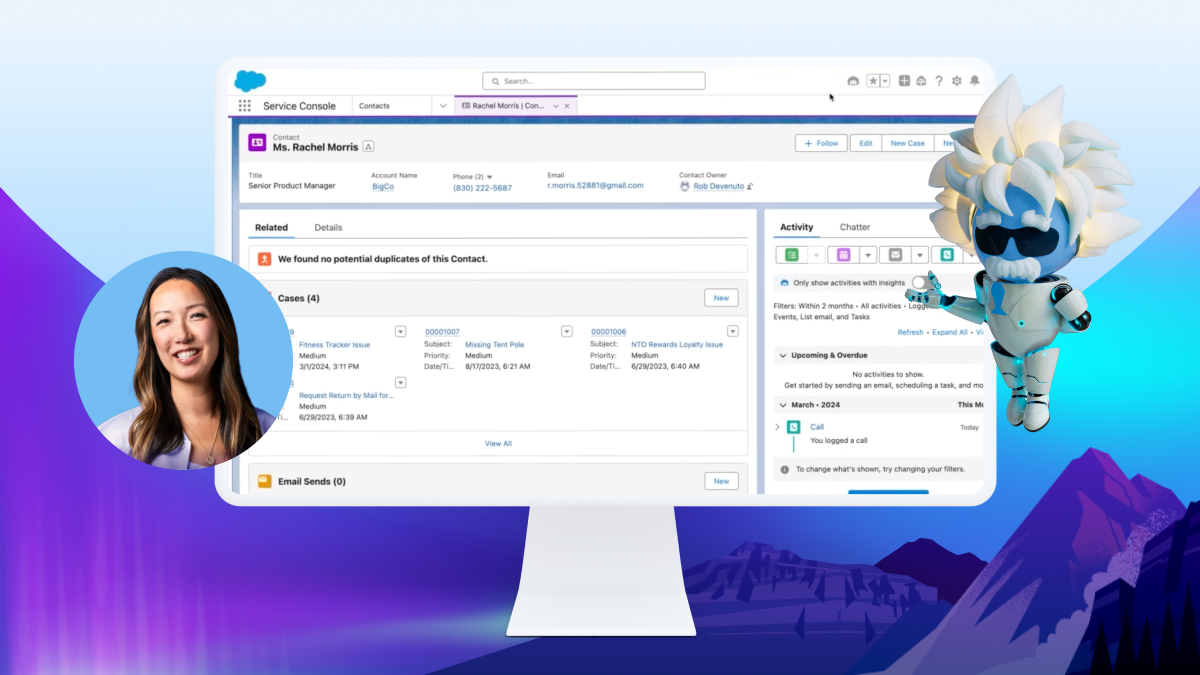
Task: Click the favorites star icon
Action: click(x=872, y=80)
